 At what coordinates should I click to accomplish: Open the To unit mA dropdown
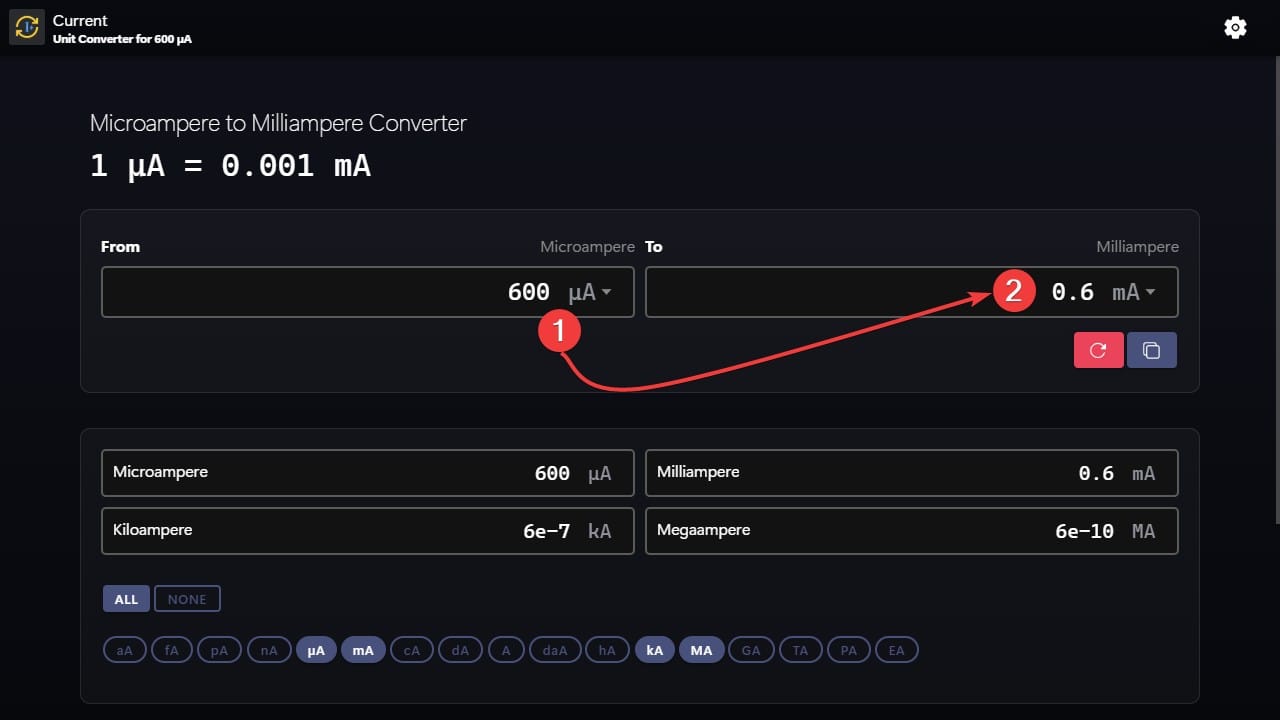coord(1132,291)
